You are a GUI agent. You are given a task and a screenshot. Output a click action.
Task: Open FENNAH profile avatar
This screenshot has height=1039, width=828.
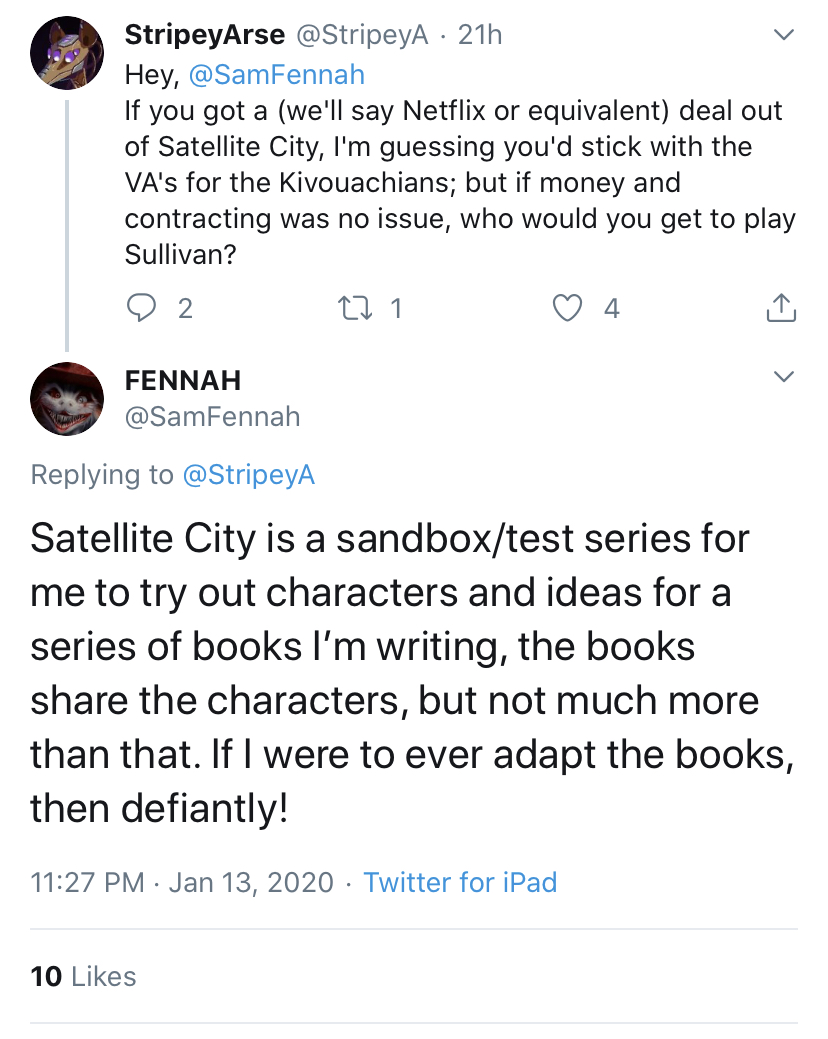pyautogui.click(x=67, y=399)
